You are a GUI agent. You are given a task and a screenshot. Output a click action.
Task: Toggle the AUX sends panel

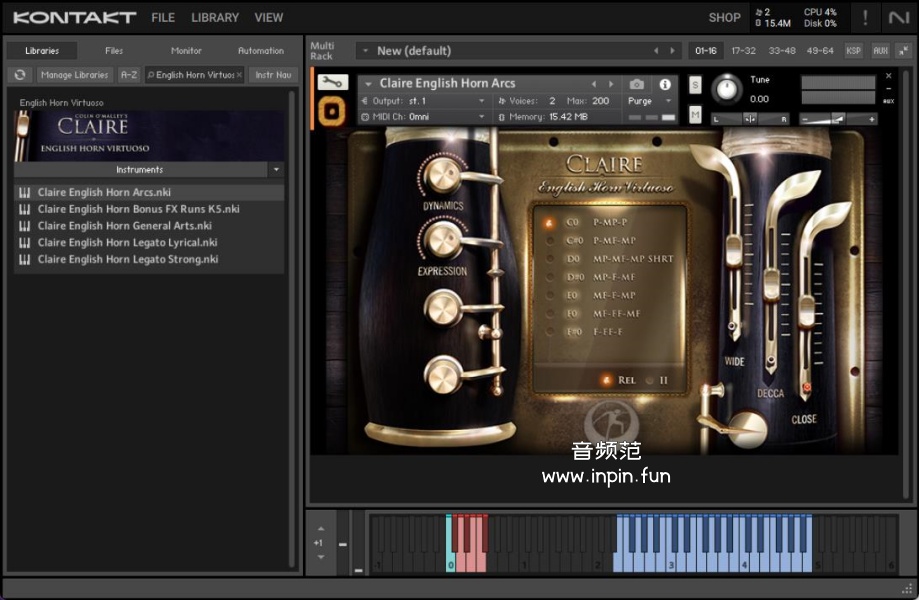pos(880,51)
